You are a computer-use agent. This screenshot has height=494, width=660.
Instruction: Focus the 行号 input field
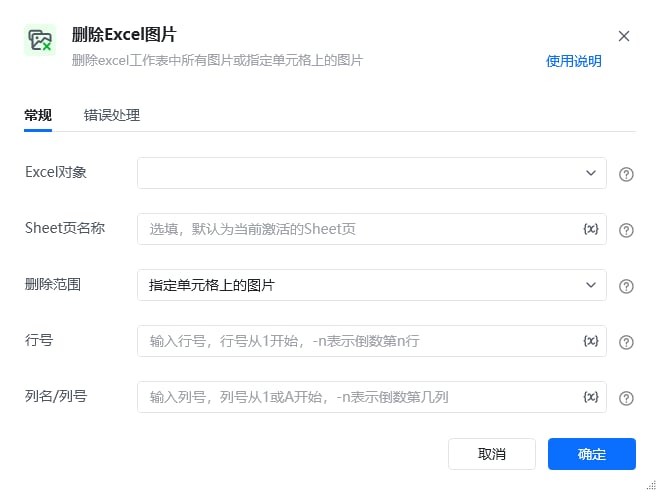coord(372,341)
